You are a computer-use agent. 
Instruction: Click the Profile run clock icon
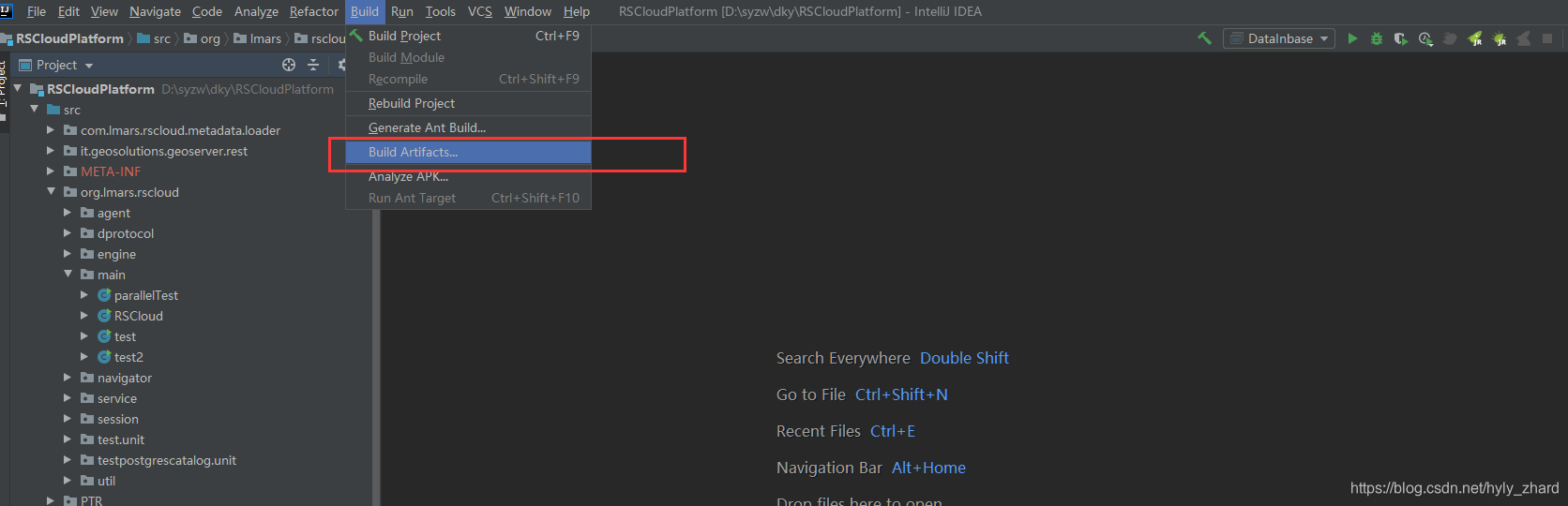click(1425, 38)
